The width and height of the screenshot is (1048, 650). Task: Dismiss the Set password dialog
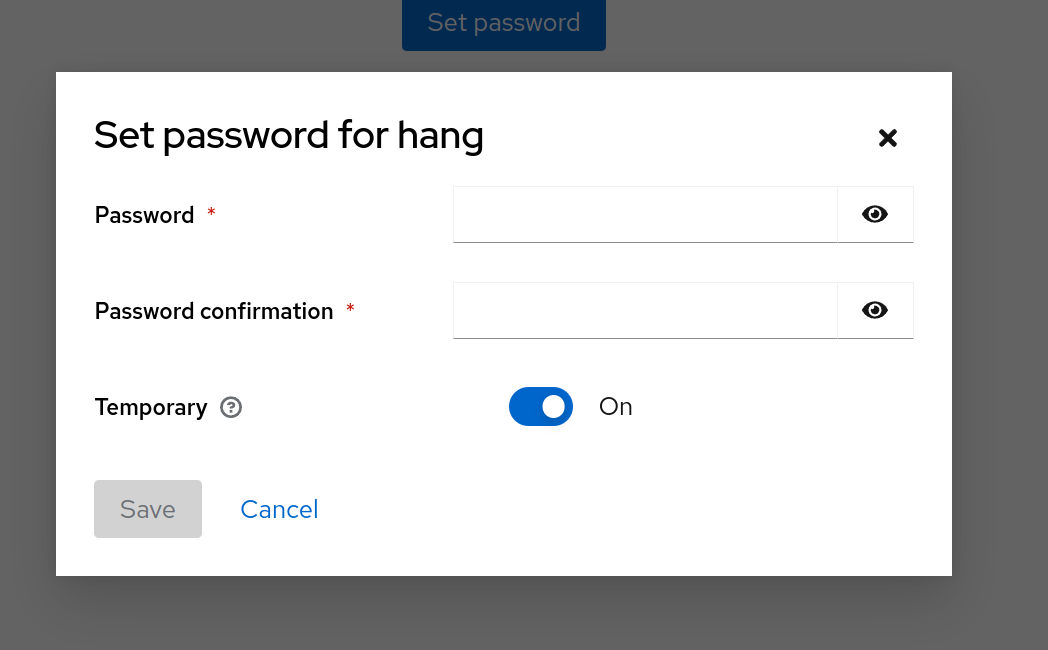coord(888,138)
